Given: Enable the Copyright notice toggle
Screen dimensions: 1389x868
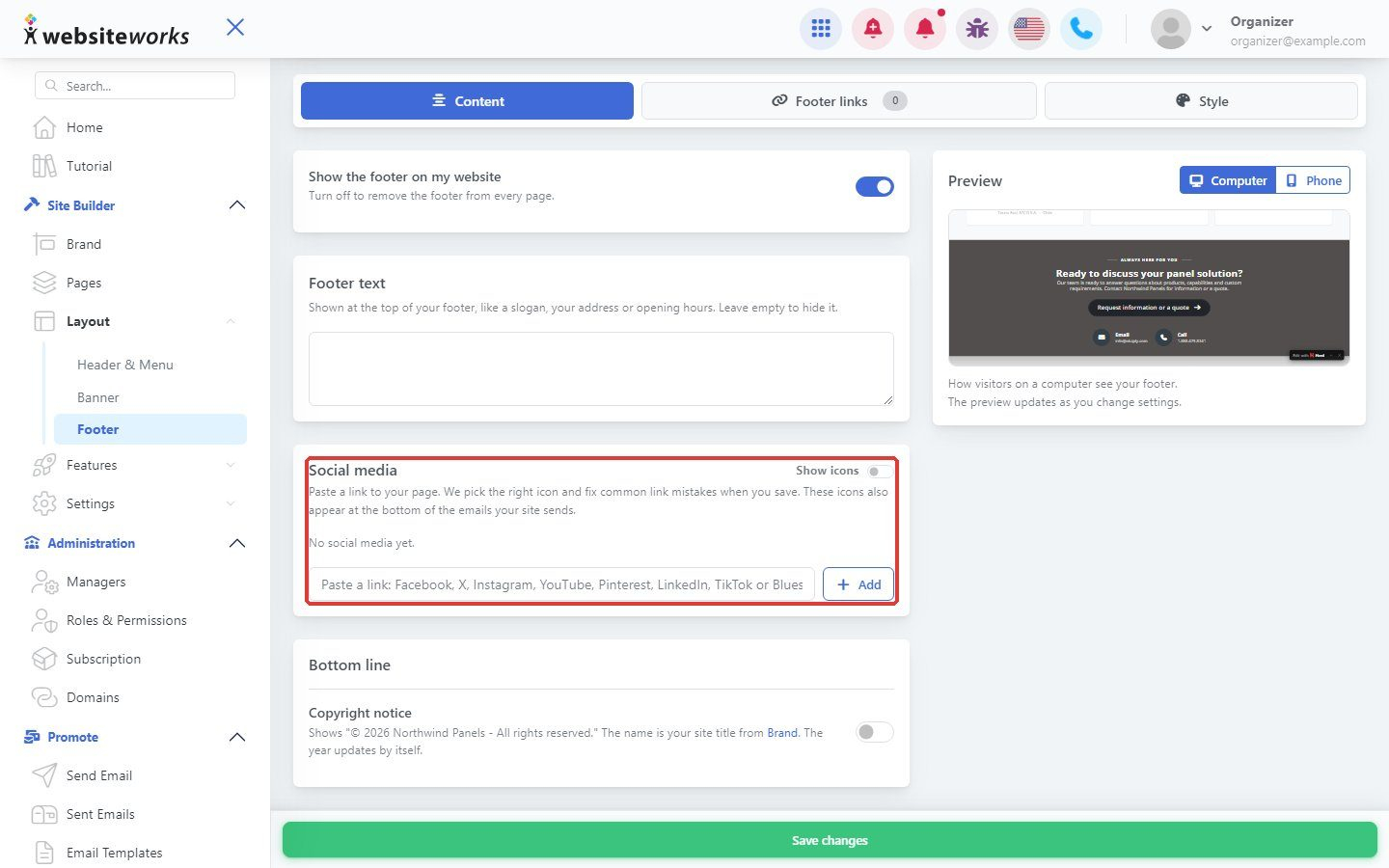Looking at the screenshot, I should (x=875, y=732).
